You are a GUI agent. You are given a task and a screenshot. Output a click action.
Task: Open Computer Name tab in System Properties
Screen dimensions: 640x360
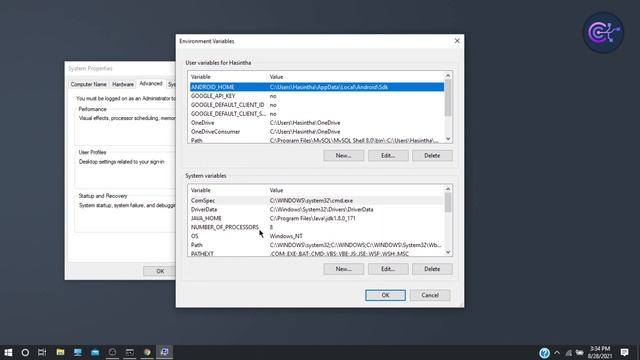(88, 84)
